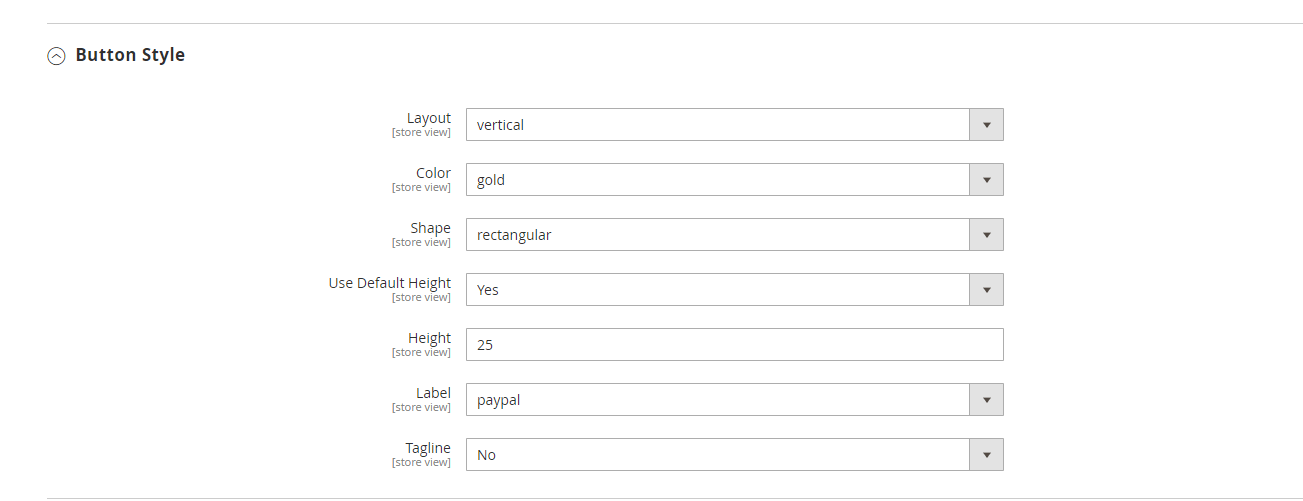The width and height of the screenshot is (1303, 501).
Task: Open the Shape dropdown showing rectangular
Action: pyautogui.click(x=718, y=235)
